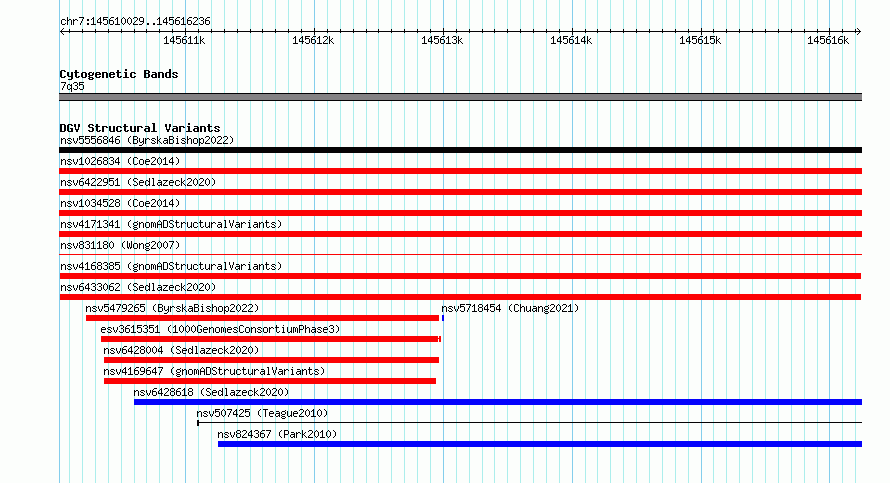
Task: Click the ruler's right arrow end
Action: click(x=858, y=31)
